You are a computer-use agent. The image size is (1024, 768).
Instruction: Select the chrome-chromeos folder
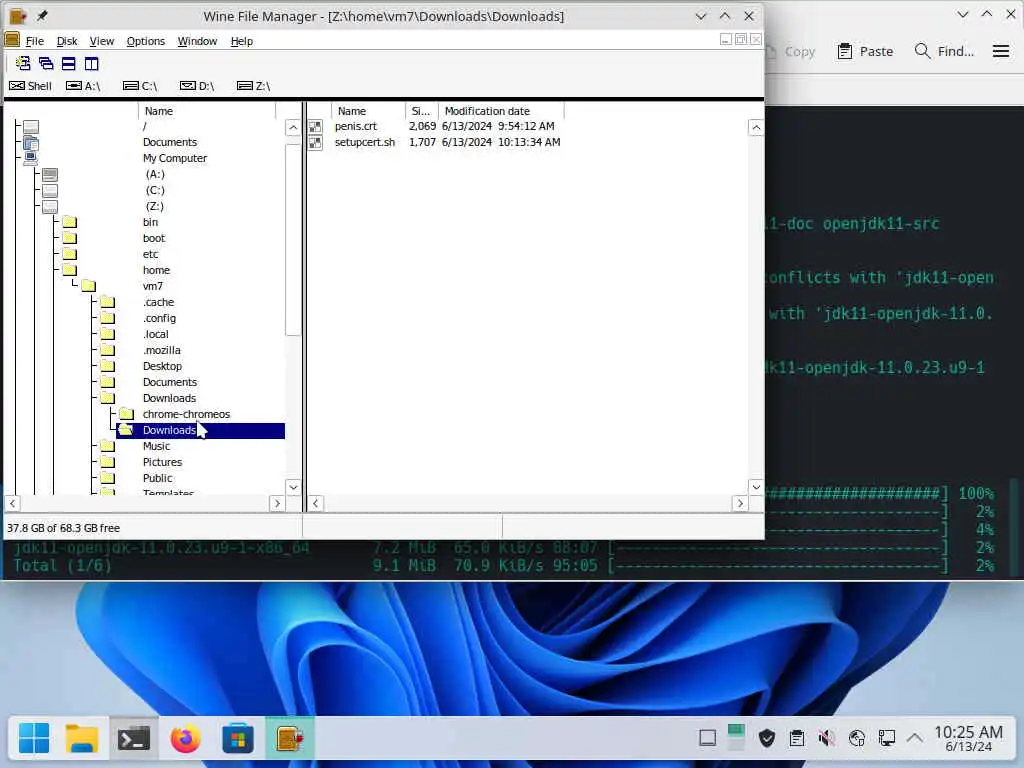point(186,414)
